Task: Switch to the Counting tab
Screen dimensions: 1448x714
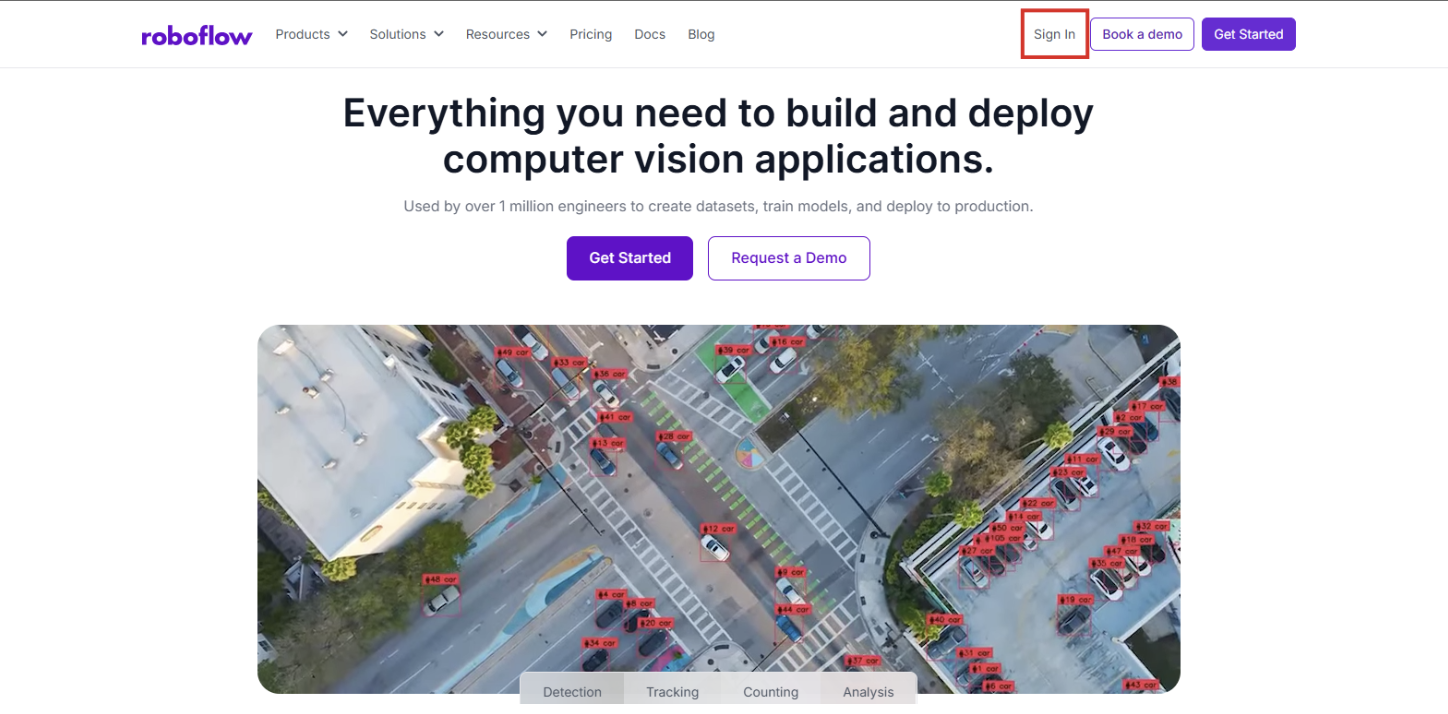Action: point(770,691)
